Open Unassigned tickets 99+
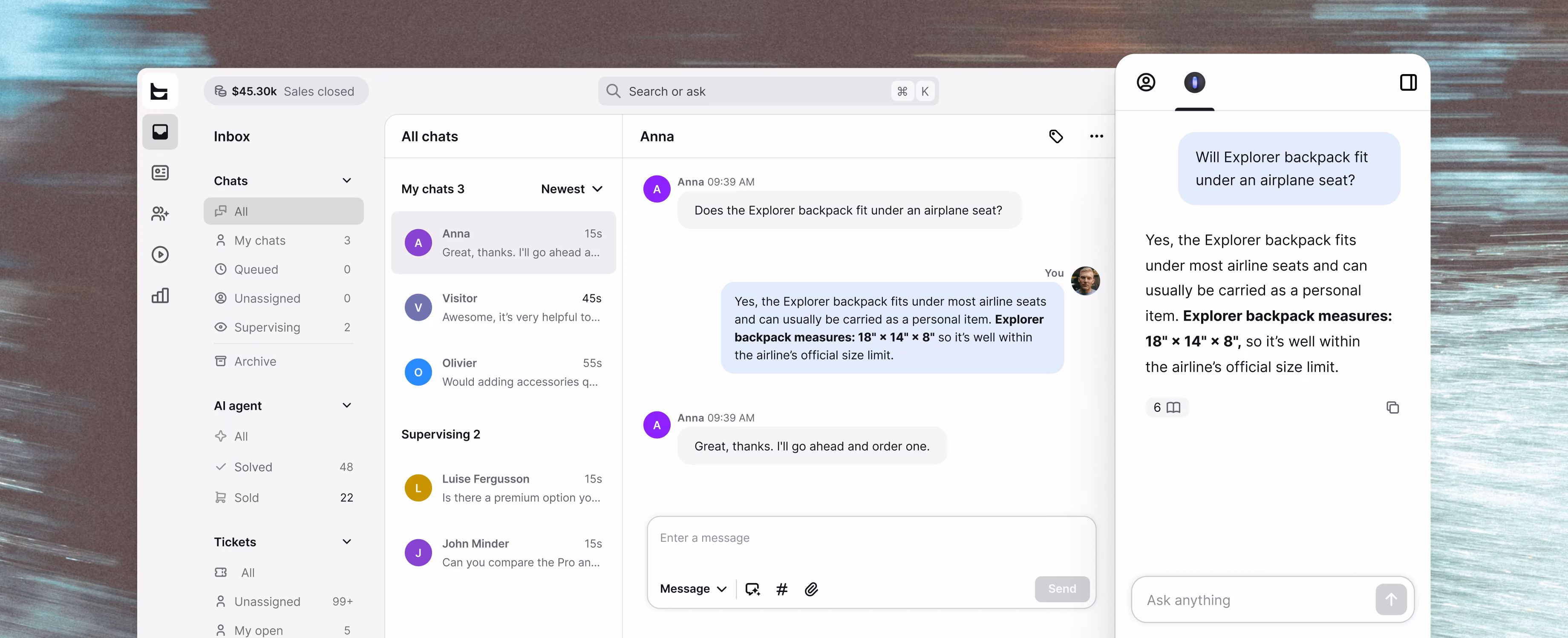 (284, 601)
